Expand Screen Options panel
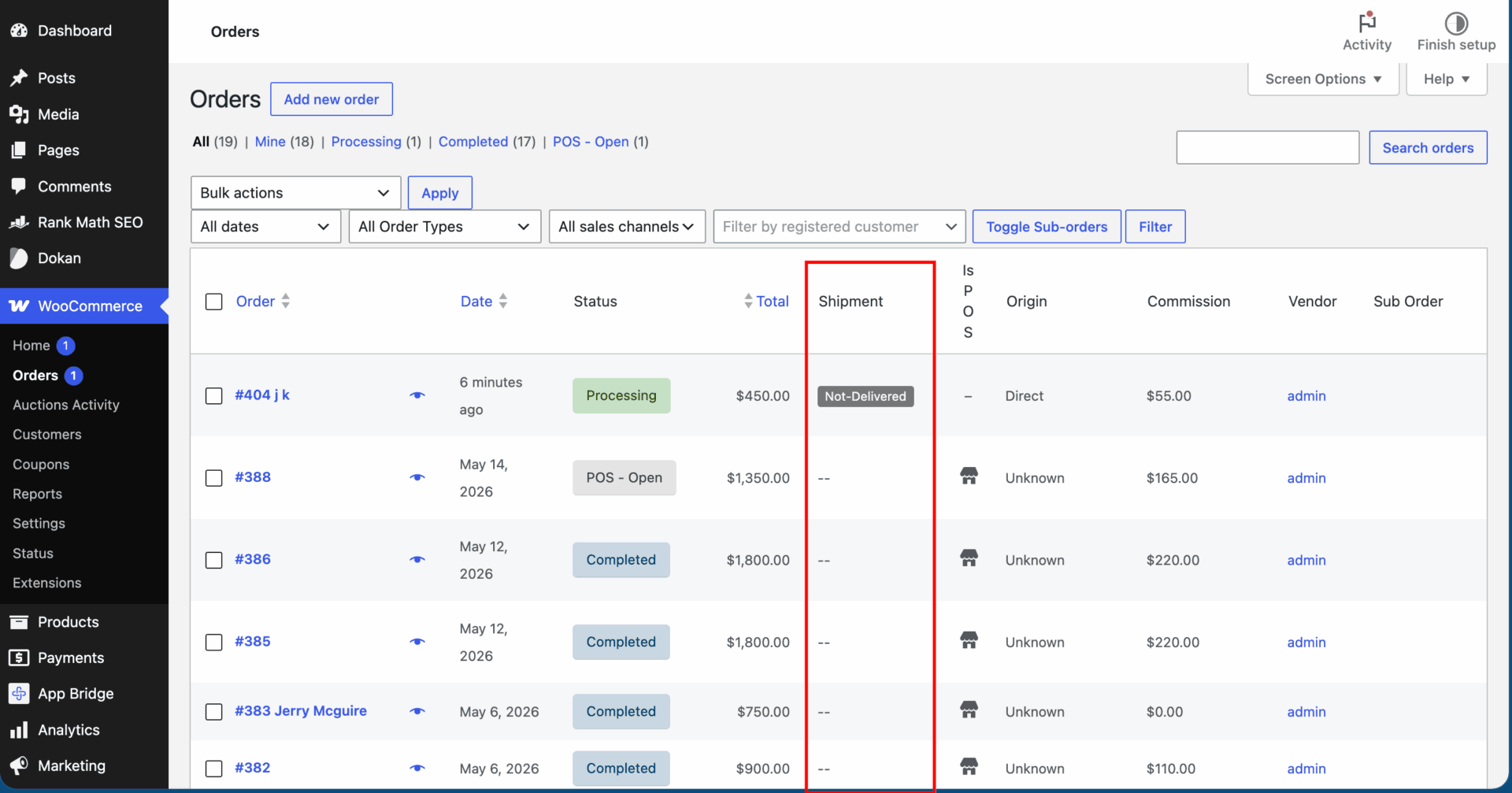This screenshot has width=1512, height=793. (x=1323, y=79)
